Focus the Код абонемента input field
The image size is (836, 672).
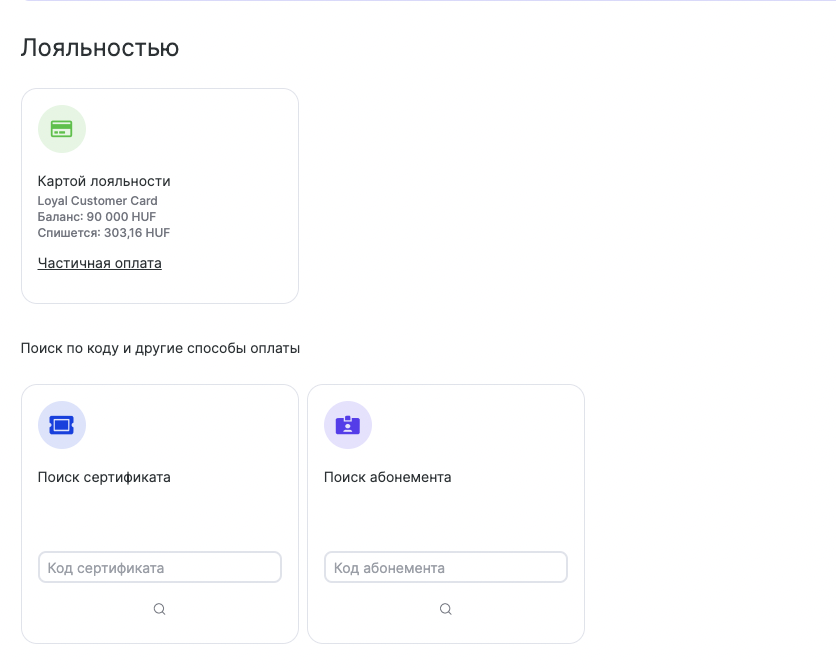point(446,567)
